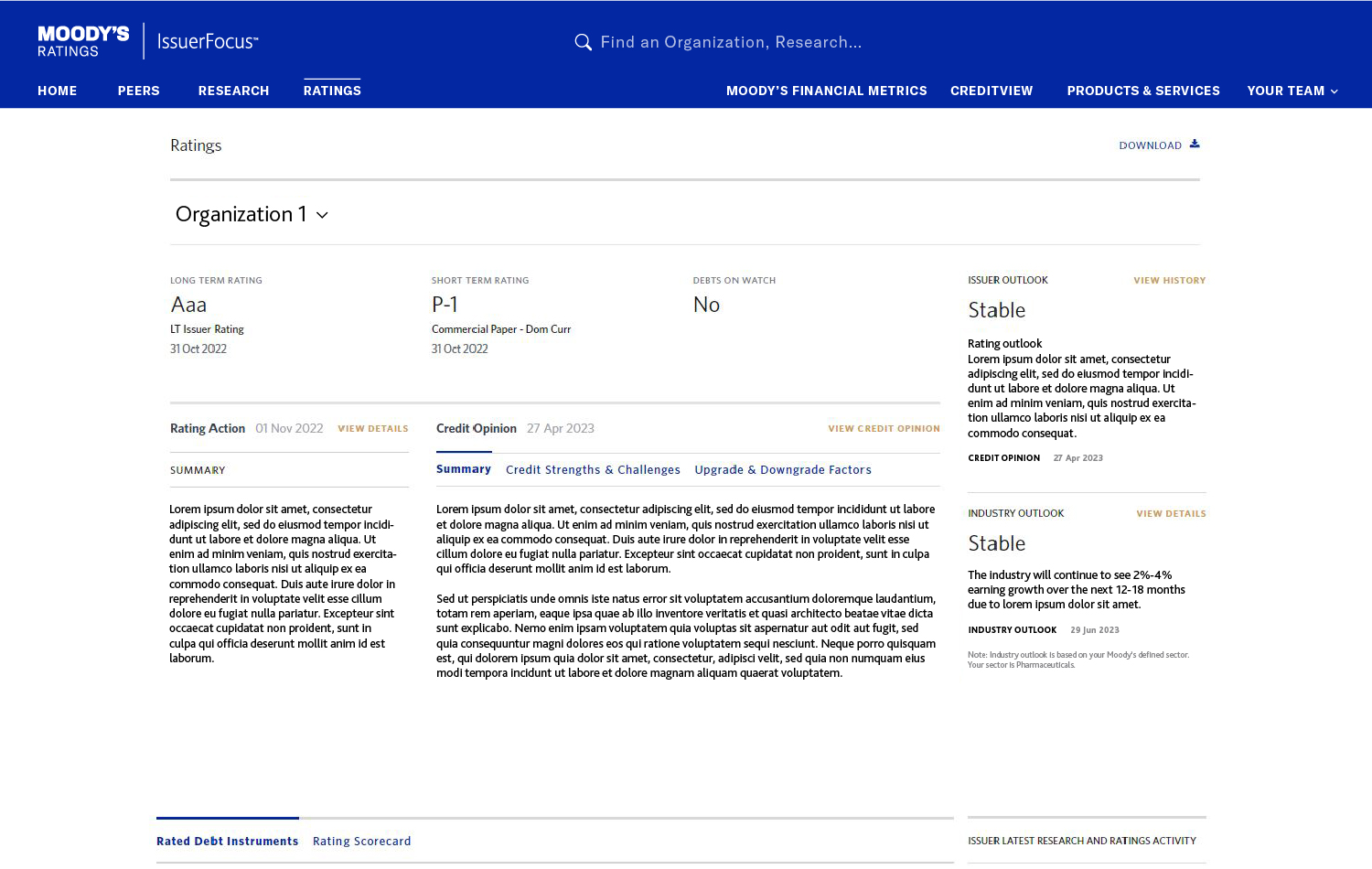Click the download arrow icon

pyautogui.click(x=1195, y=144)
